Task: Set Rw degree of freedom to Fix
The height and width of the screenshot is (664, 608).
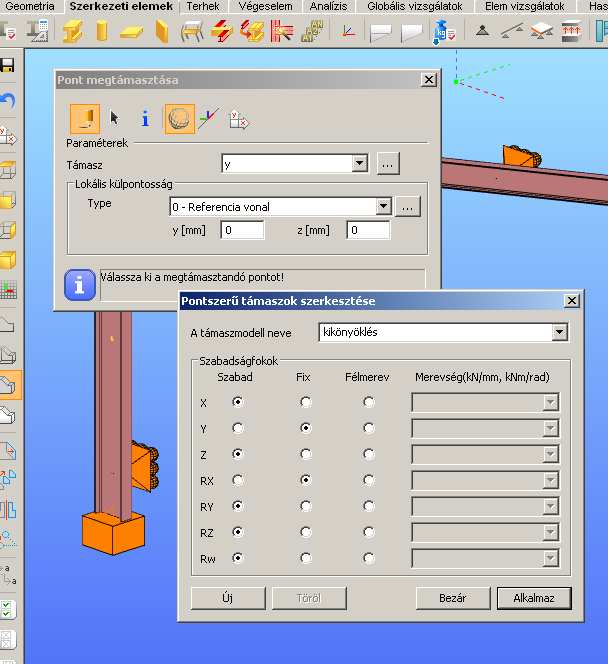Action: tap(305, 558)
